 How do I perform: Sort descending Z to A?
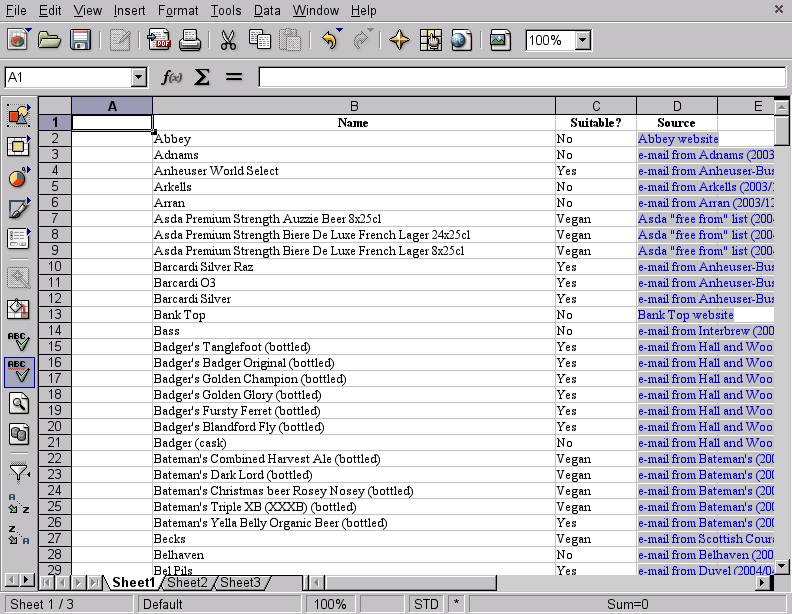[19, 535]
